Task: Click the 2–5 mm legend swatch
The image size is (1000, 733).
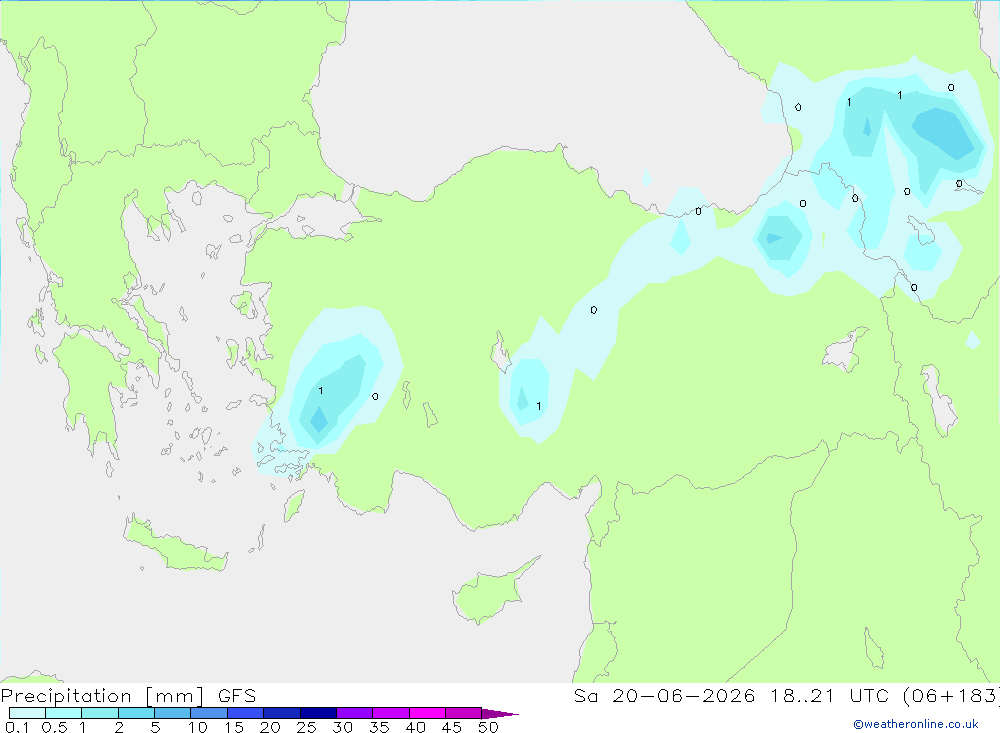Action: coord(136,713)
